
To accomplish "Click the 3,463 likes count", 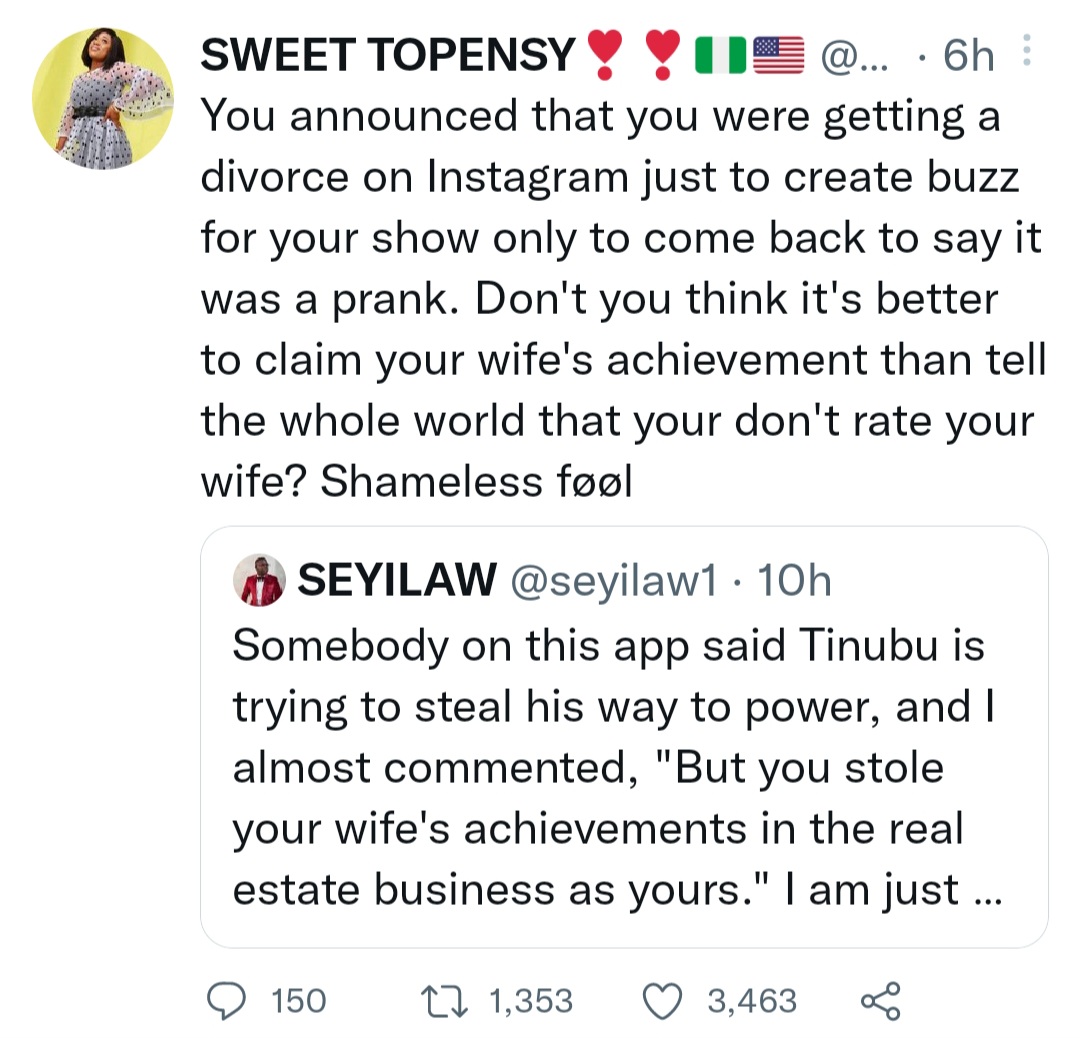I will [752, 1000].
